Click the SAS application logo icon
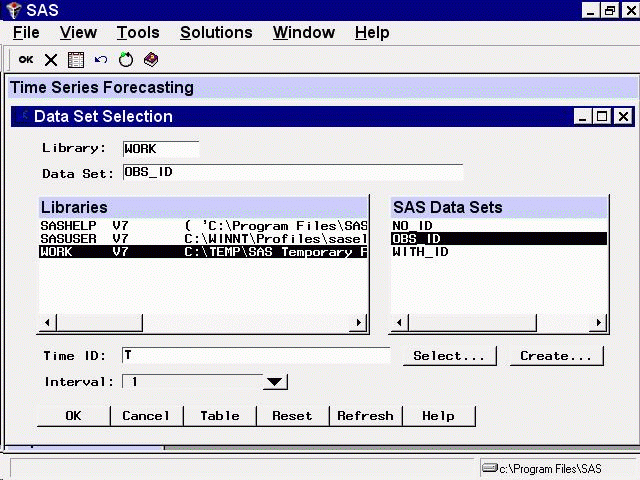Viewport: 640px width, 480px height. tap(13, 10)
